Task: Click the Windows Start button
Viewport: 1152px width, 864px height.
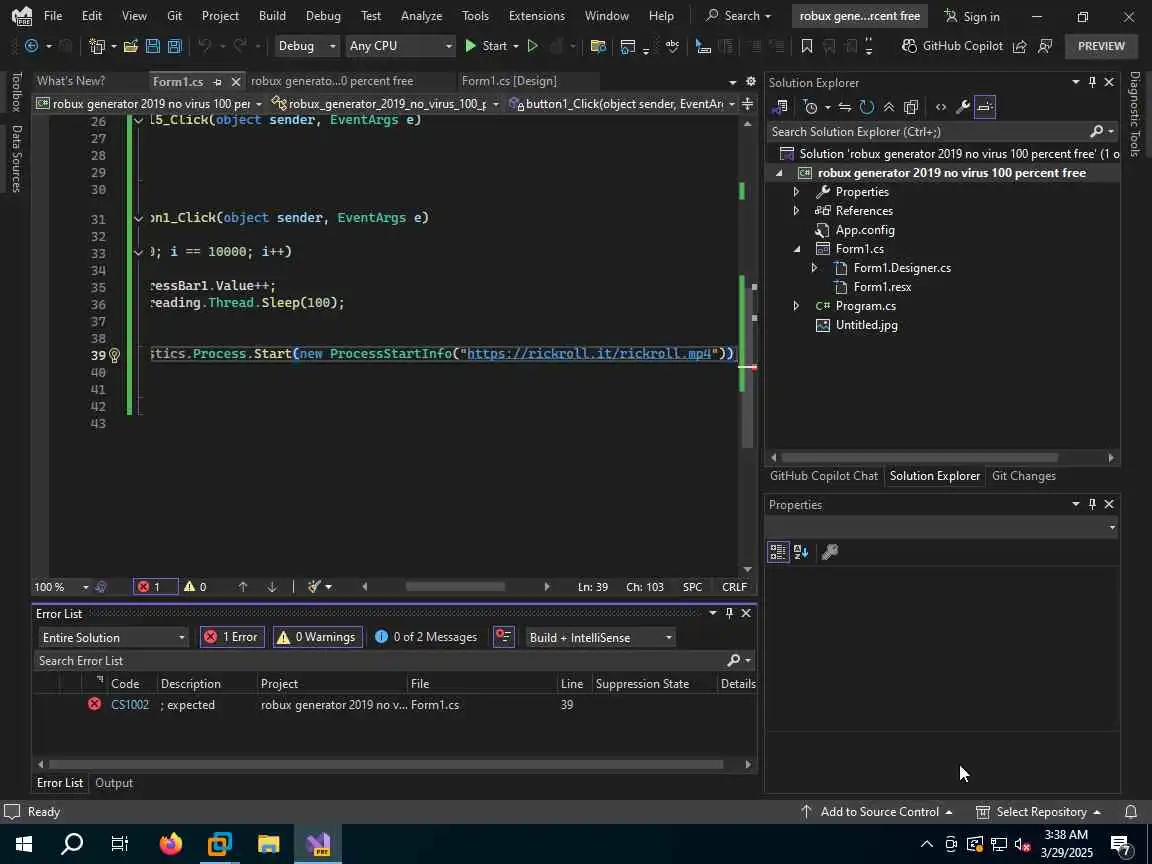Action: (23, 843)
